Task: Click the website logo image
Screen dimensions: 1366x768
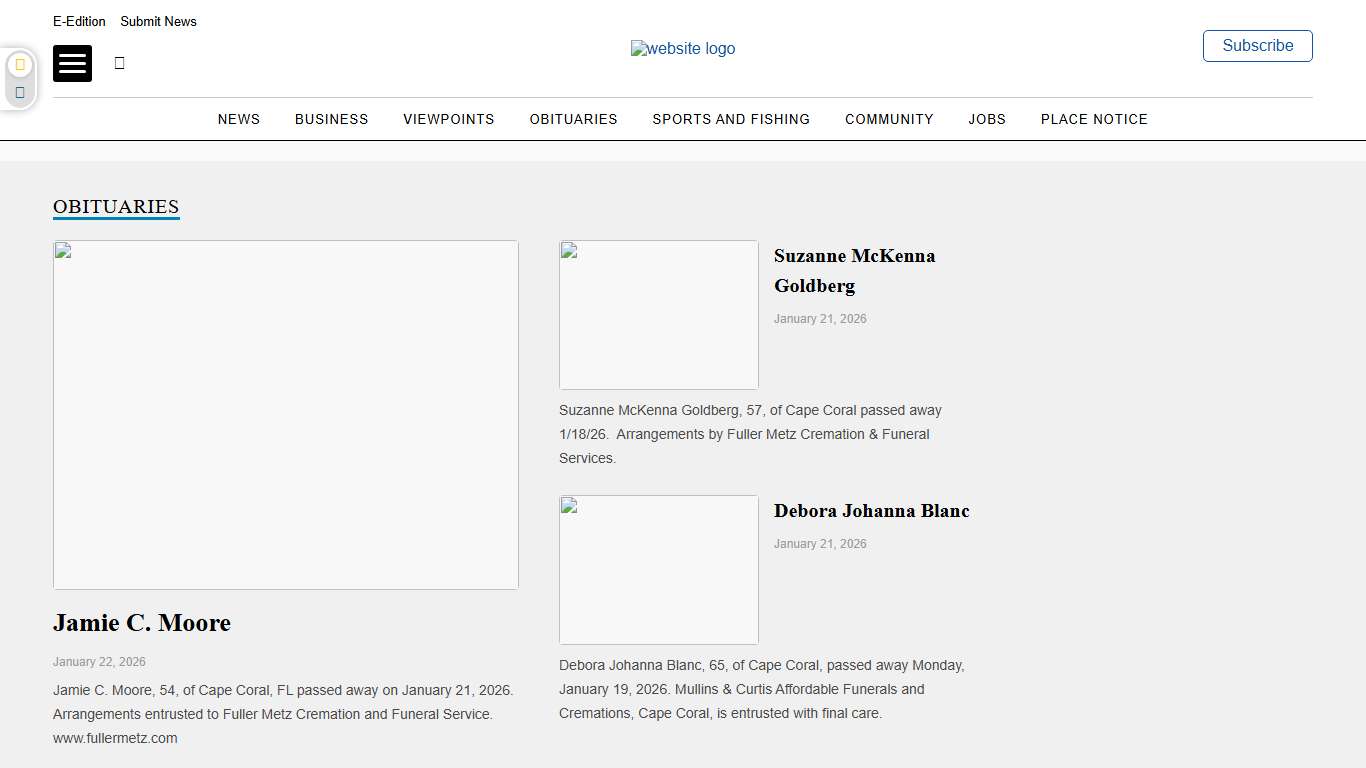Action: 683,49
